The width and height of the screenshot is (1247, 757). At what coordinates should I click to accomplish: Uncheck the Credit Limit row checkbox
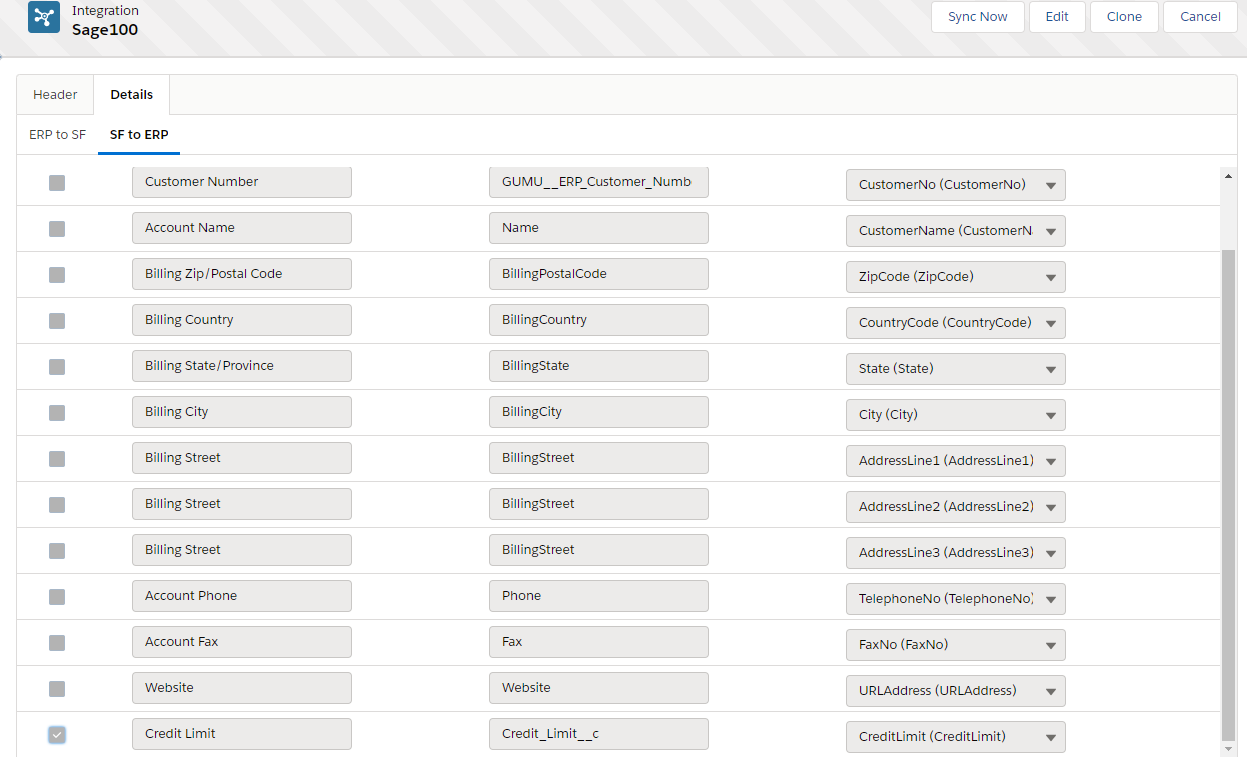pyautogui.click(x=57, y=735)
